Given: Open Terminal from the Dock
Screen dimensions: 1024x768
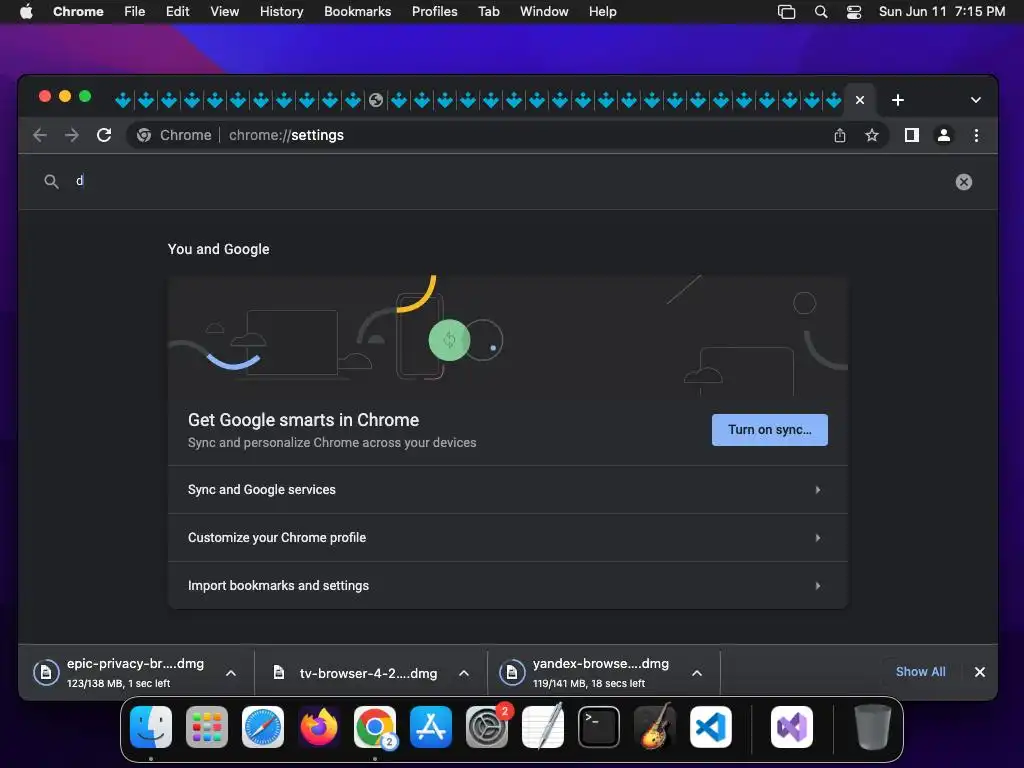Looking at the screenshot, I should click(x=599, y=727).
